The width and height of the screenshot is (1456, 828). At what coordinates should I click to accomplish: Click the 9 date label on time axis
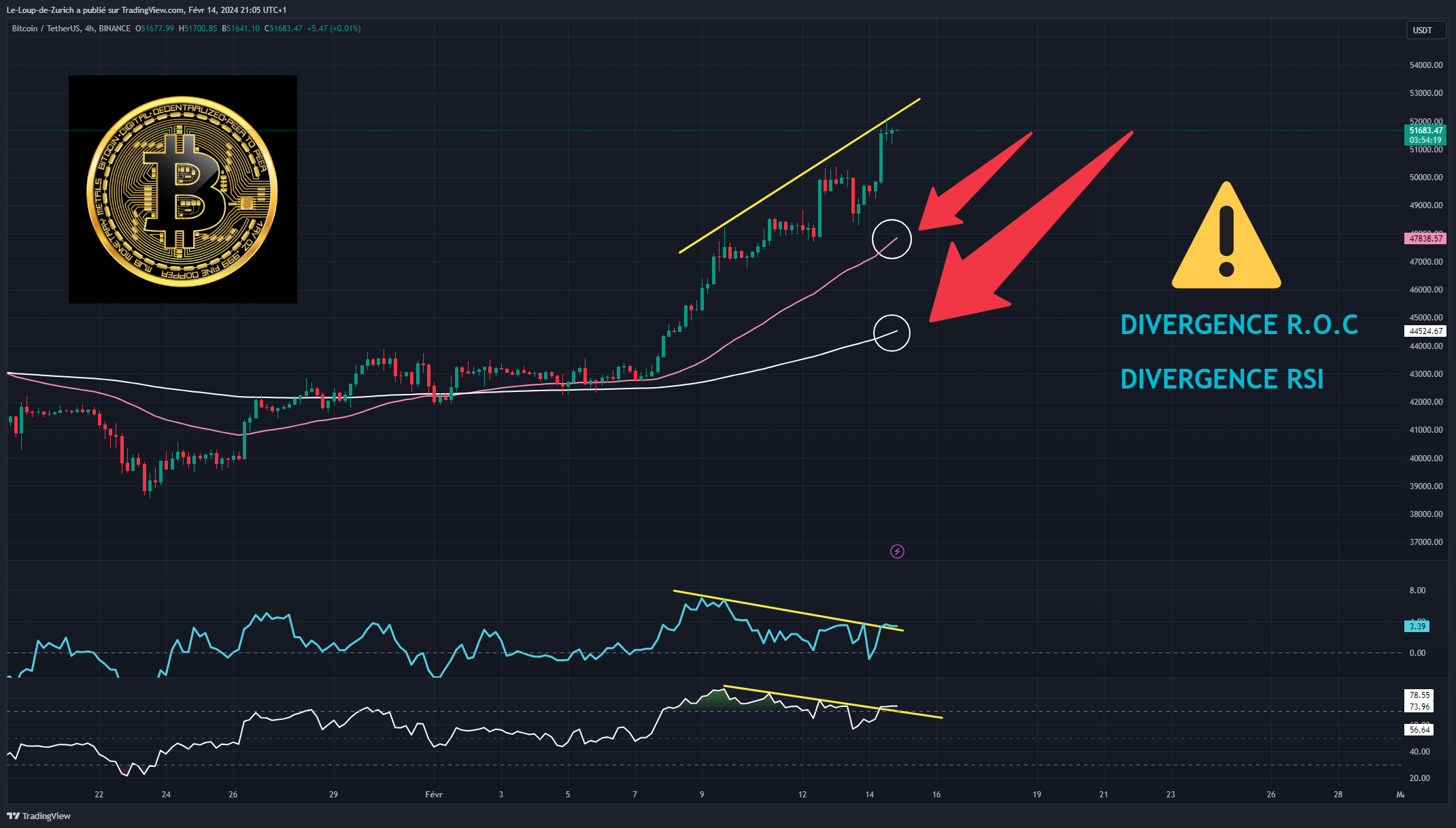pyautogui.click(x=702, y=795)
